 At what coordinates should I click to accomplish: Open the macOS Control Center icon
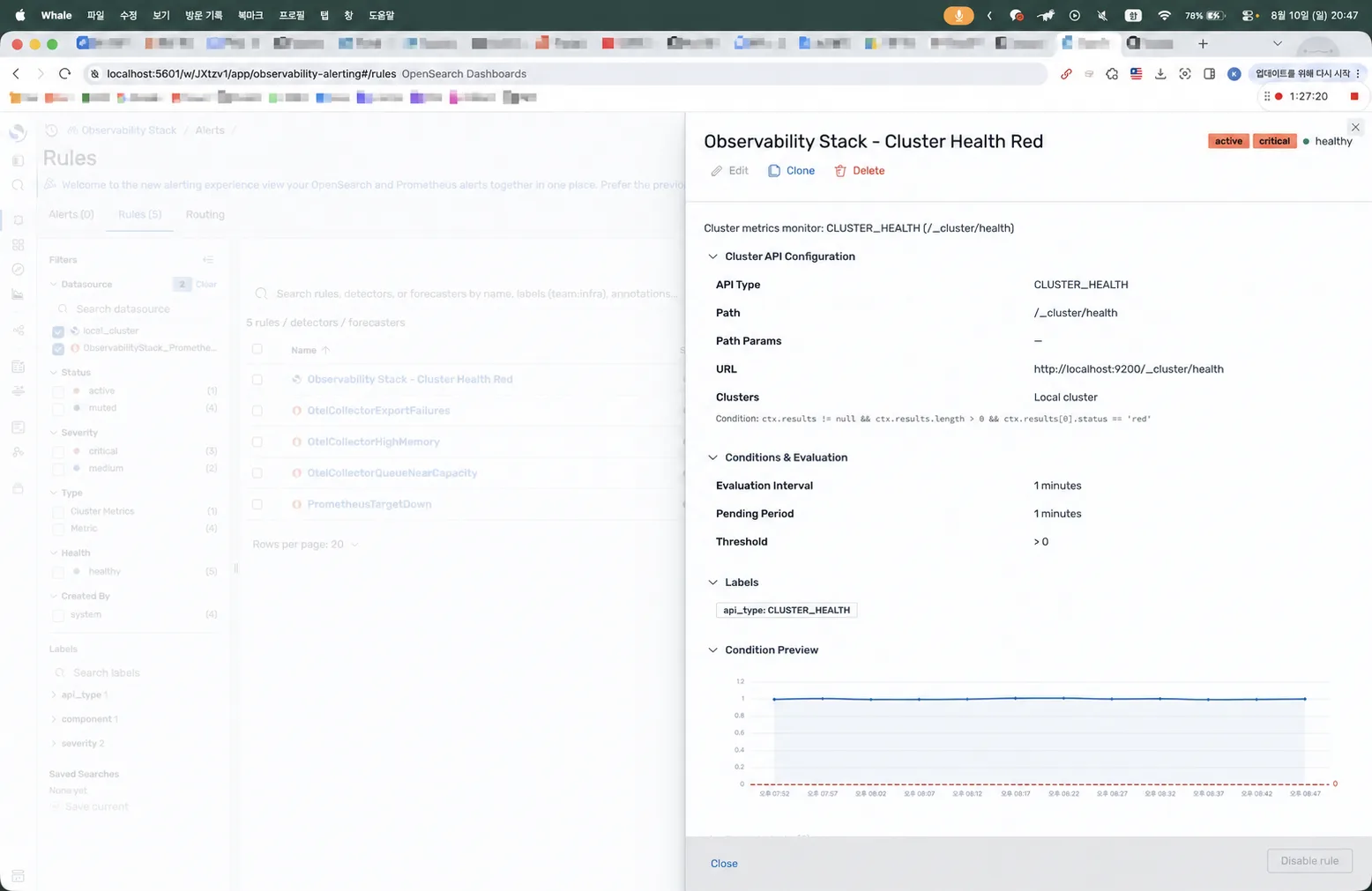[1248, 15]
